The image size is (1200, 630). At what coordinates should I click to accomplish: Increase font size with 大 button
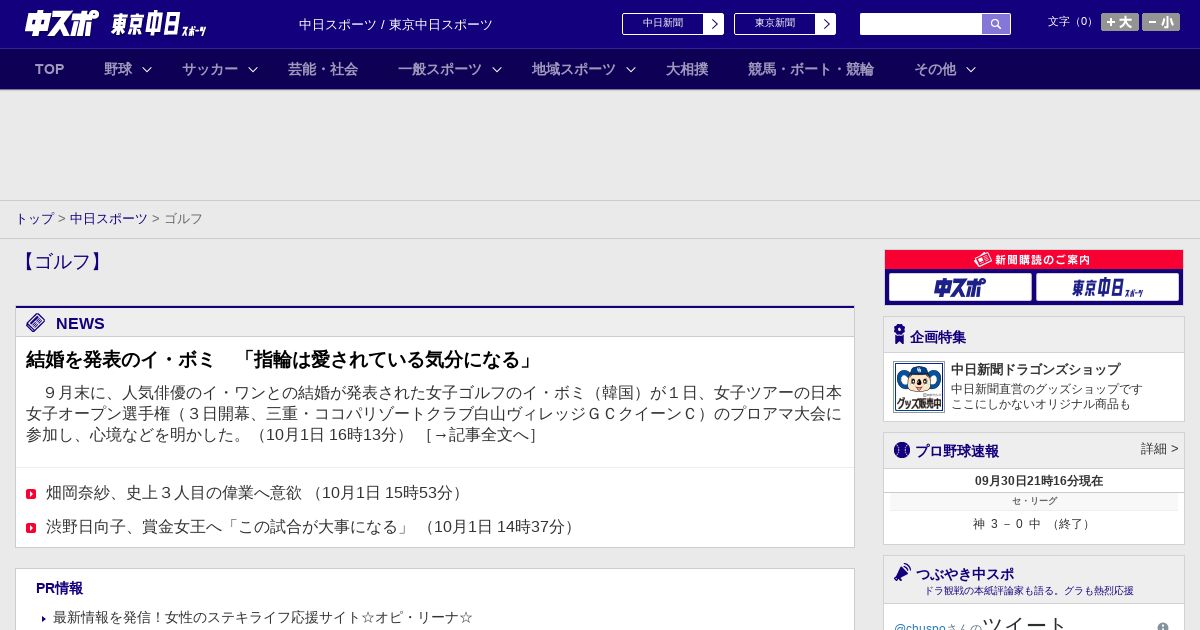coord(1120,22)
